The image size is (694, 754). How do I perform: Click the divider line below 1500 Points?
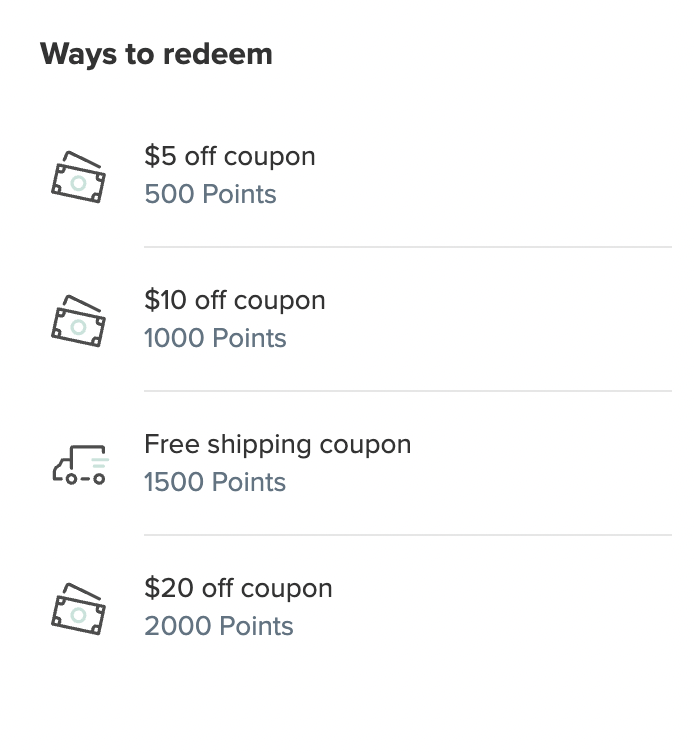click(407, 535)
